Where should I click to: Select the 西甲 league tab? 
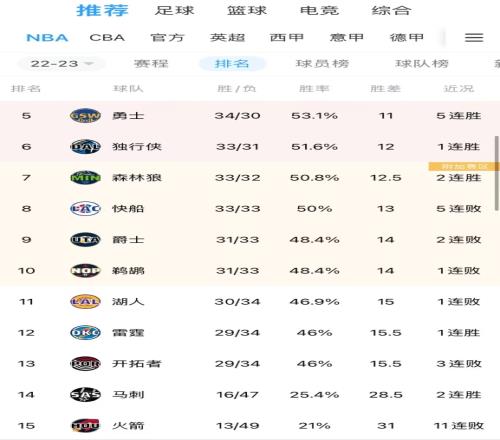[x=287, y=38]
